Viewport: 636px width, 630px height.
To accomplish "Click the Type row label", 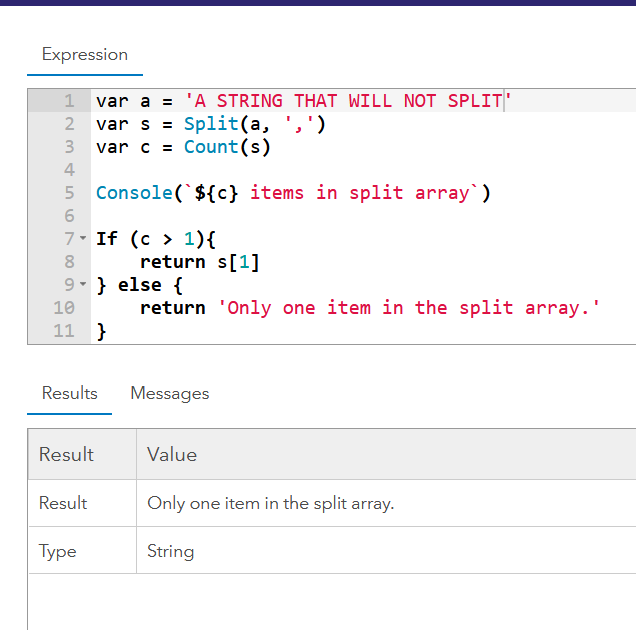I will (58, 551).
